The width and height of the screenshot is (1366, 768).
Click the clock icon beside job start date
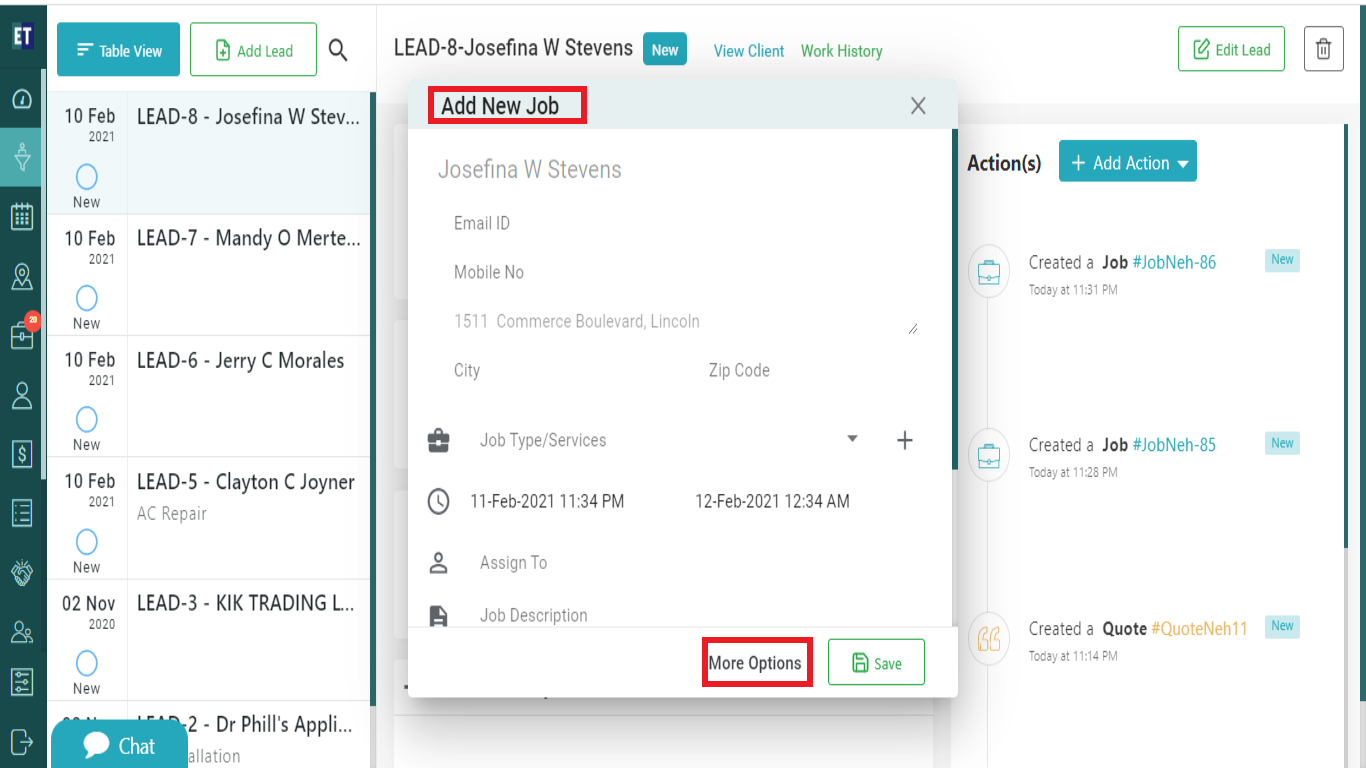438,501
